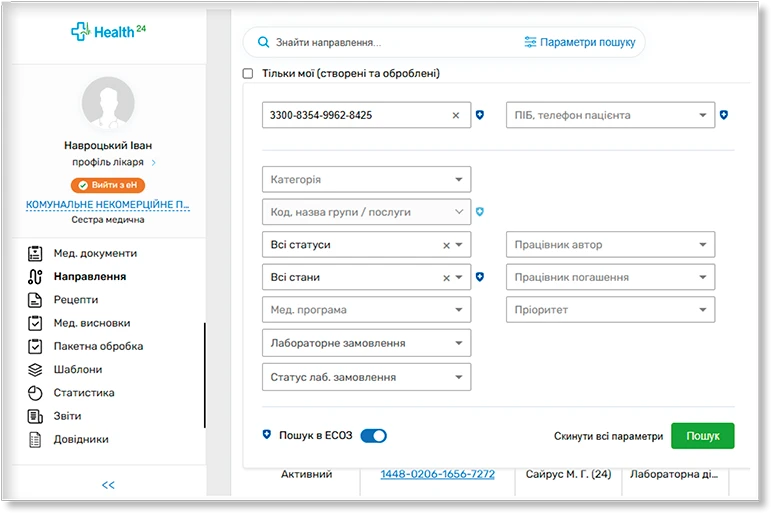Collapse the sidebar with double chevron
This screenshot has height=515, width=773.
coord(108,485)
